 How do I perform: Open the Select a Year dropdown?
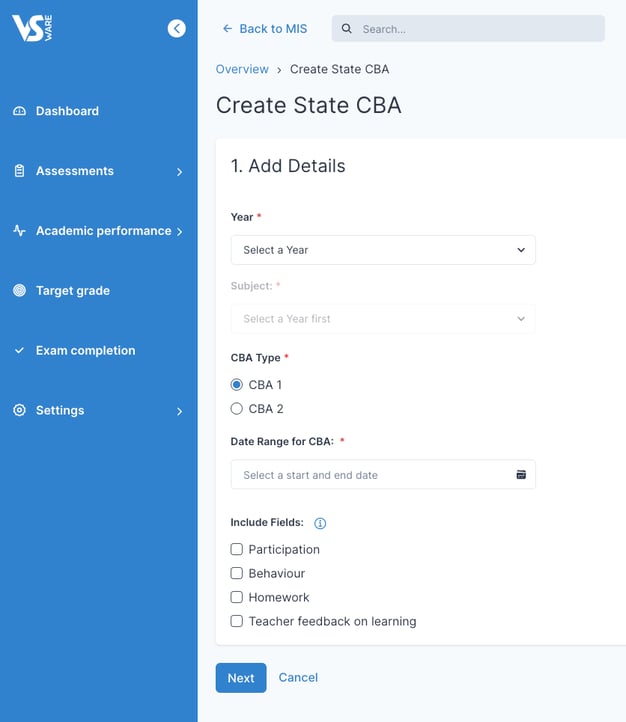[x=383, y=250]
